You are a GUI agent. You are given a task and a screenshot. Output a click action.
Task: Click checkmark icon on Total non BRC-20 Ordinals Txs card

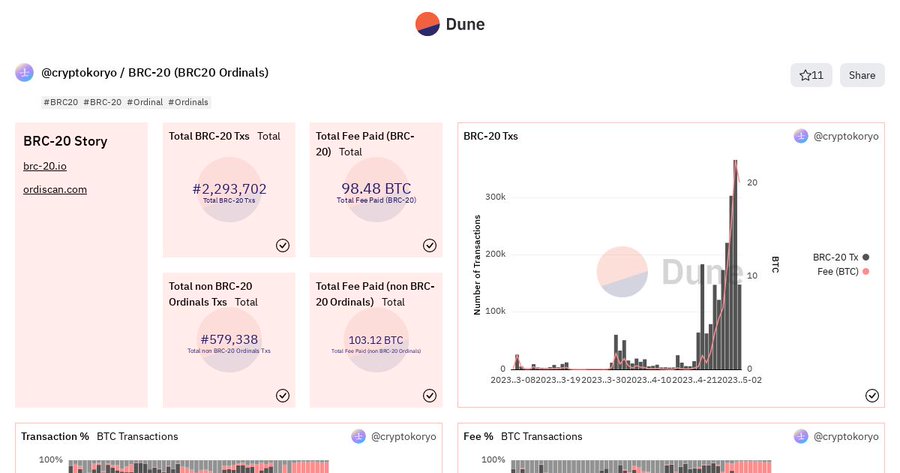coord(282,396)
